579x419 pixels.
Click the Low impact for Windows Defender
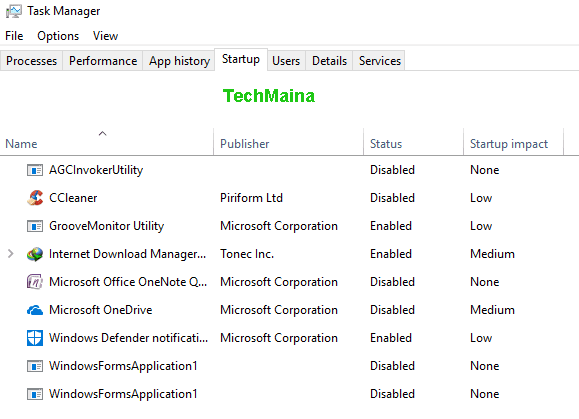tap(481, 338)
